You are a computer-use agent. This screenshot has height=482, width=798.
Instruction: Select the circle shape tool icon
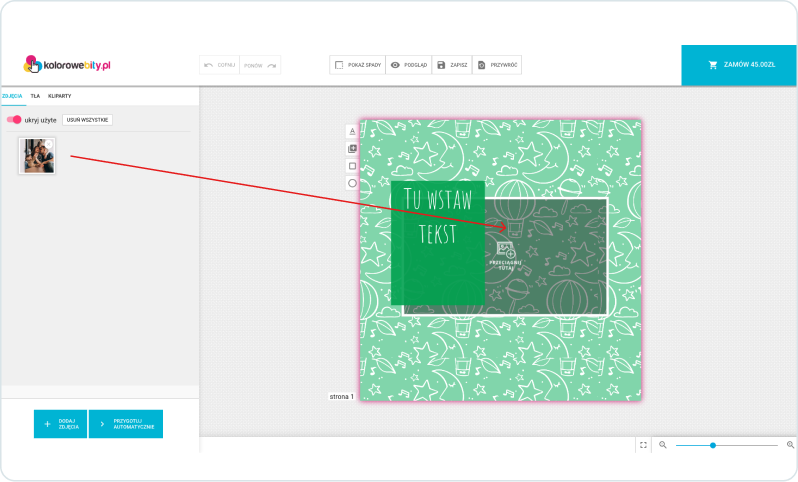click(352, 183)
